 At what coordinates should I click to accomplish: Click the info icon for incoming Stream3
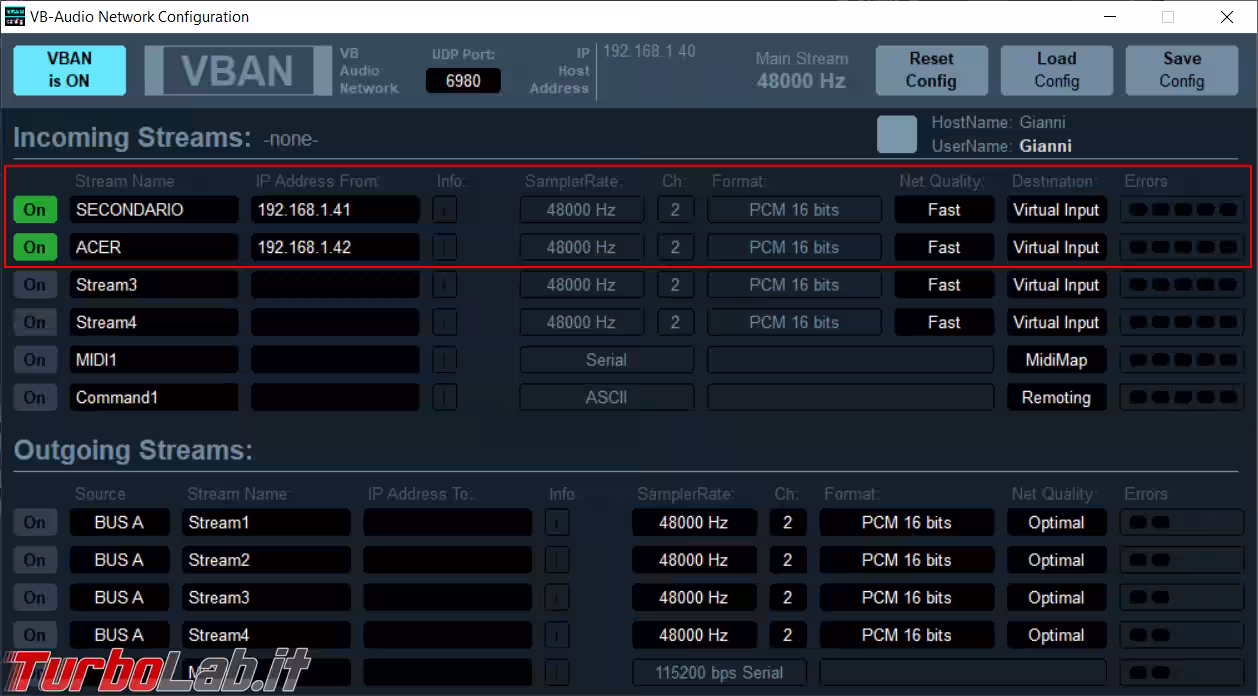[x=444, y=285]
